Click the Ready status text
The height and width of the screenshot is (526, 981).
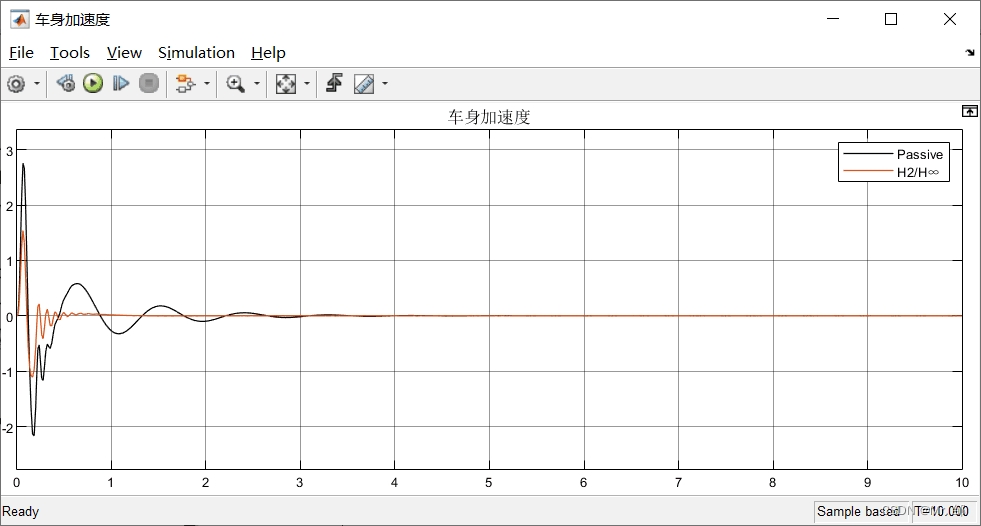(21, 511)
